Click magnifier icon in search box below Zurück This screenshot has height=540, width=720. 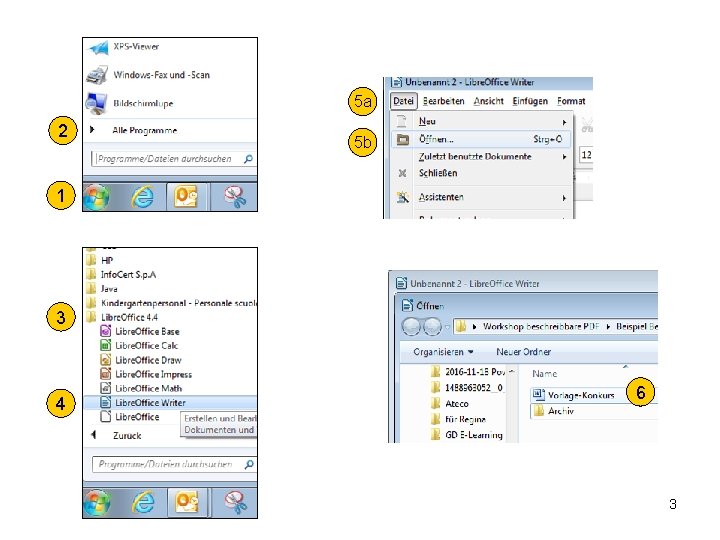[249, 464]
